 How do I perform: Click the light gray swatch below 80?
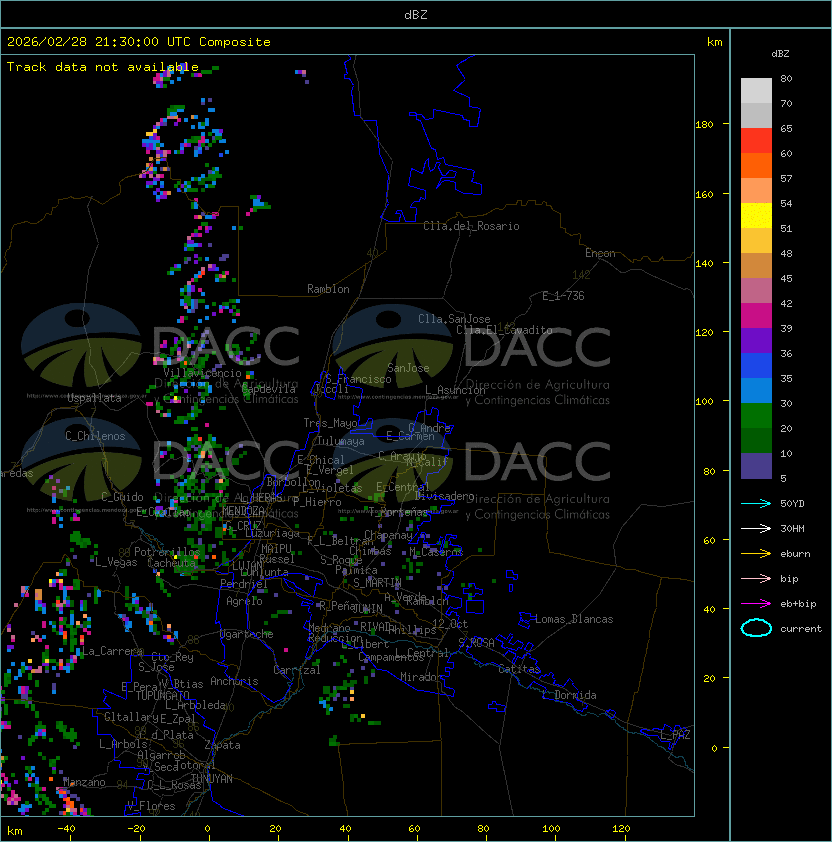tap(757, 91)
